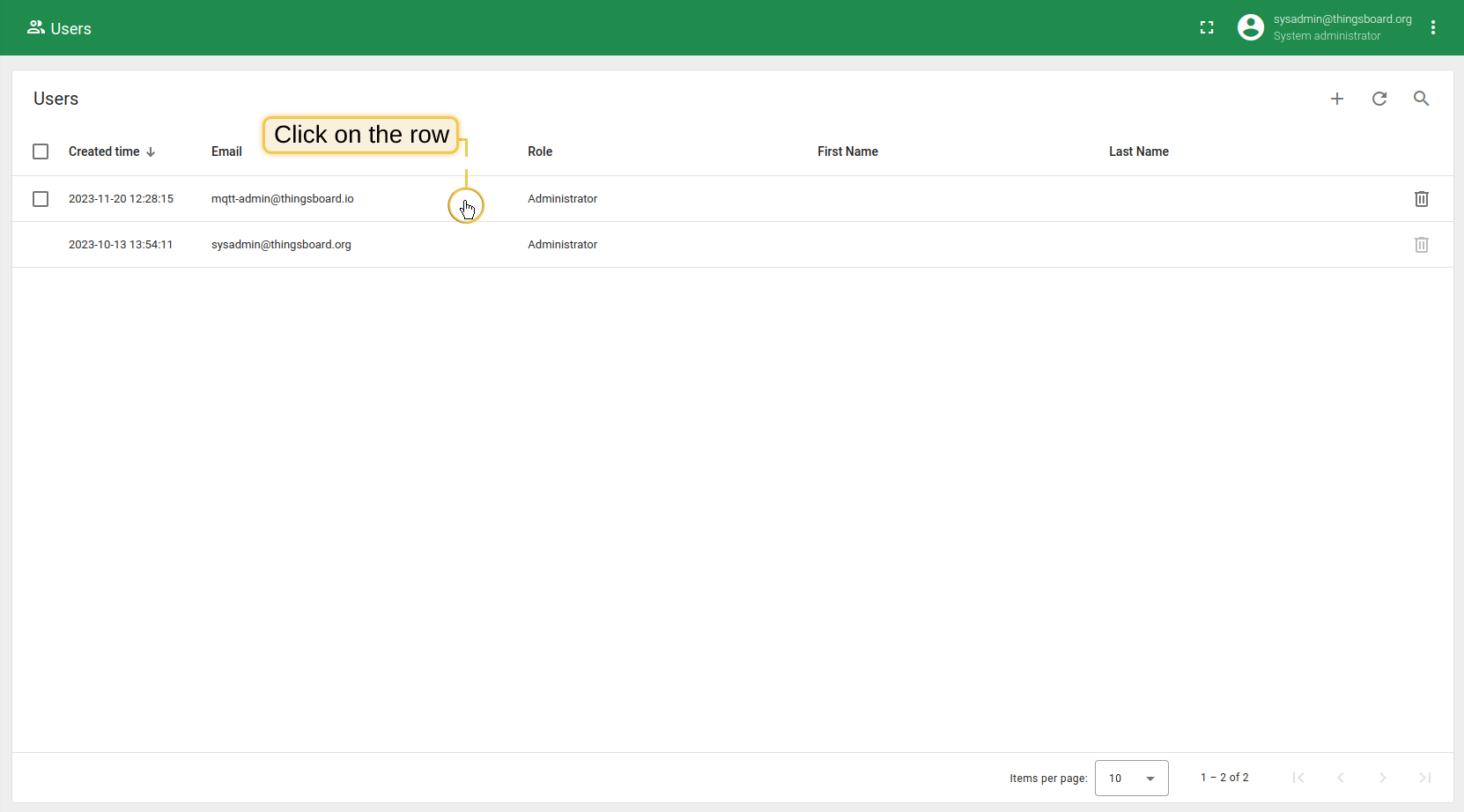The width and height of the screenshot is (1464, 812).
Task: Click the Users icon in header
Action: tap(36, 28)
